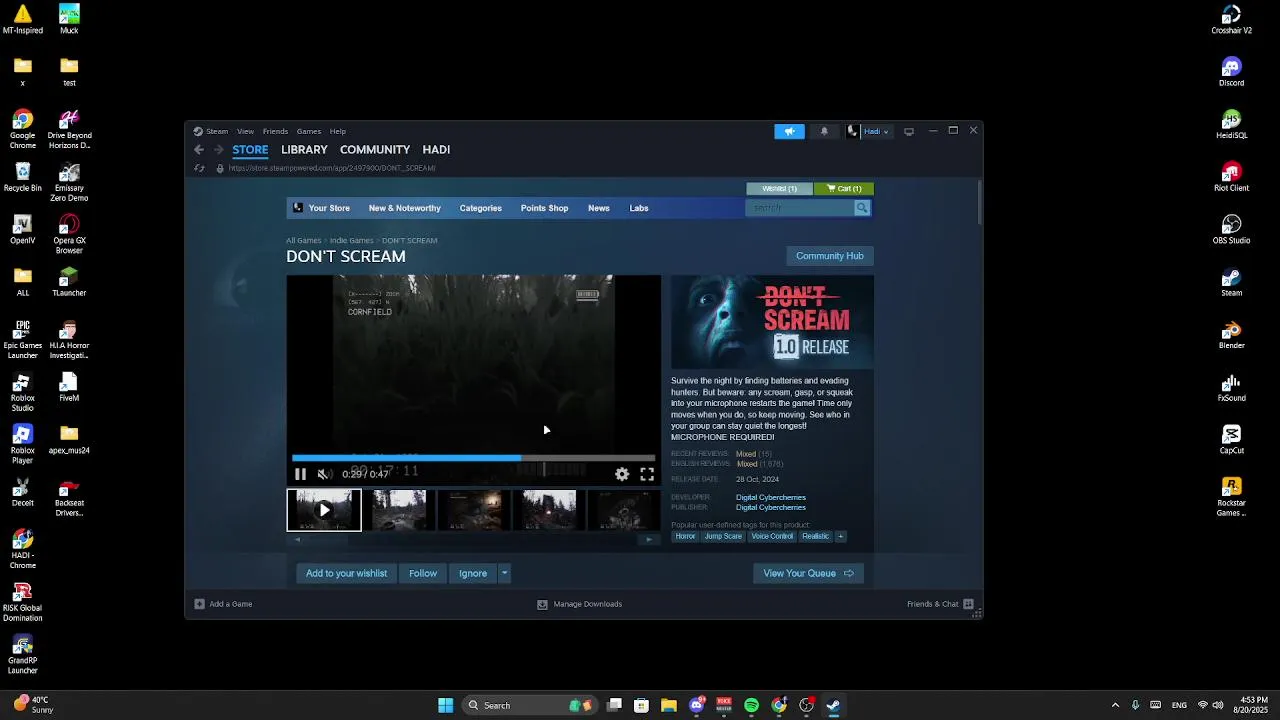
Task: Open video settings gear on the trailer
Action: coord(622,474)
